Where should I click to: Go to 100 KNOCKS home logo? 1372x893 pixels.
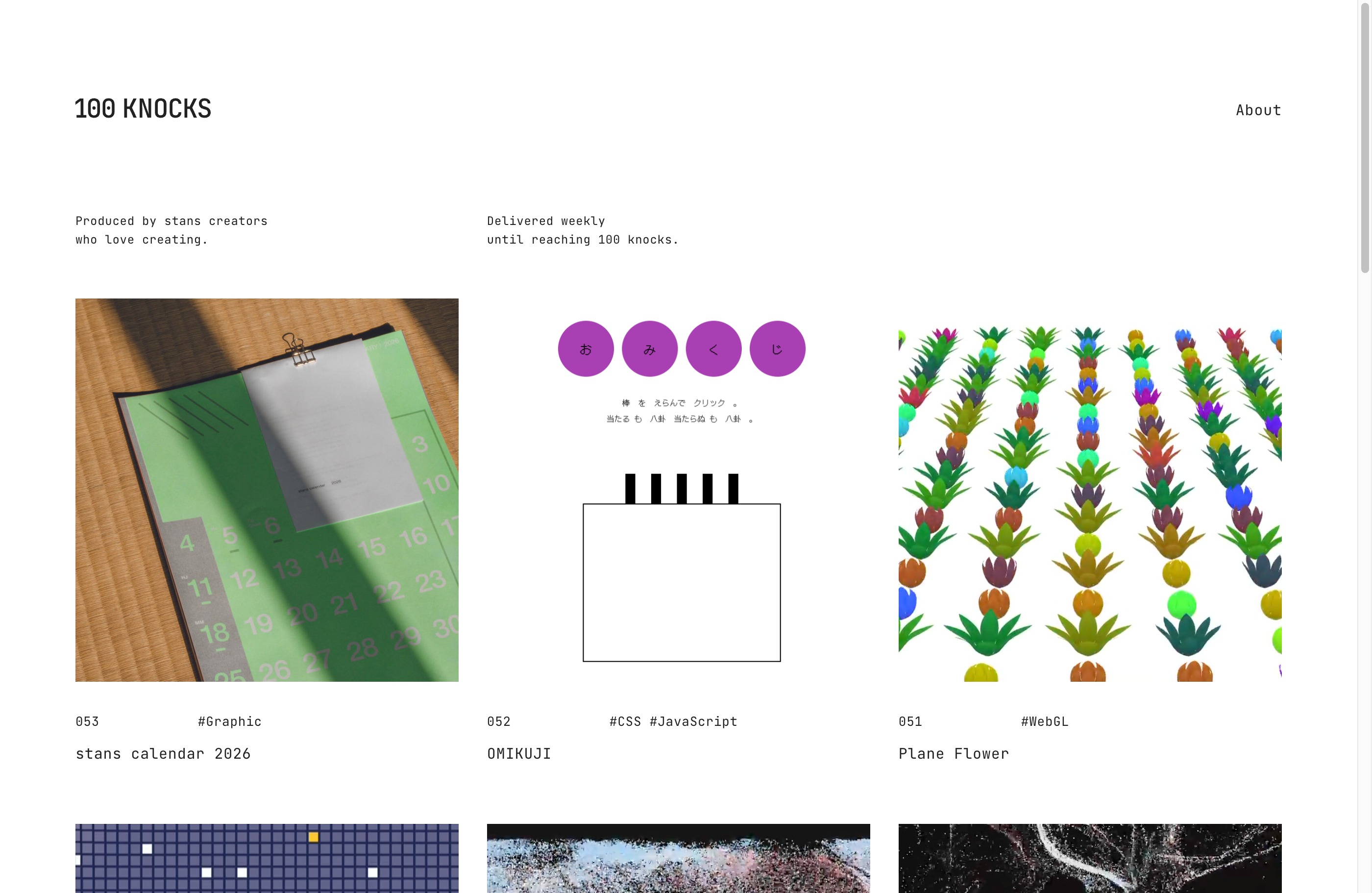[x=144, y=109]
